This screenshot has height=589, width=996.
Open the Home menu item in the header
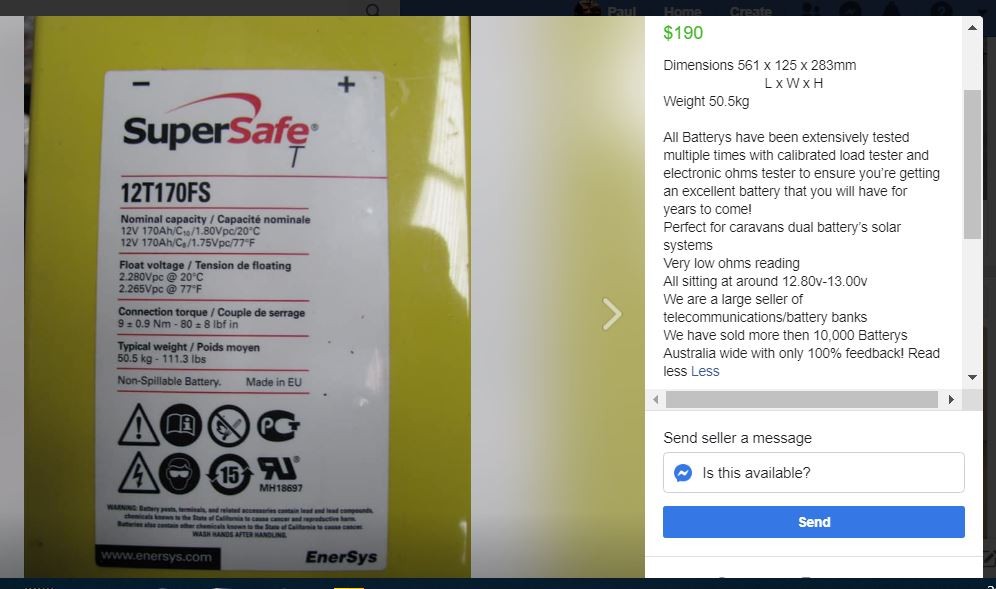[682, 11]
